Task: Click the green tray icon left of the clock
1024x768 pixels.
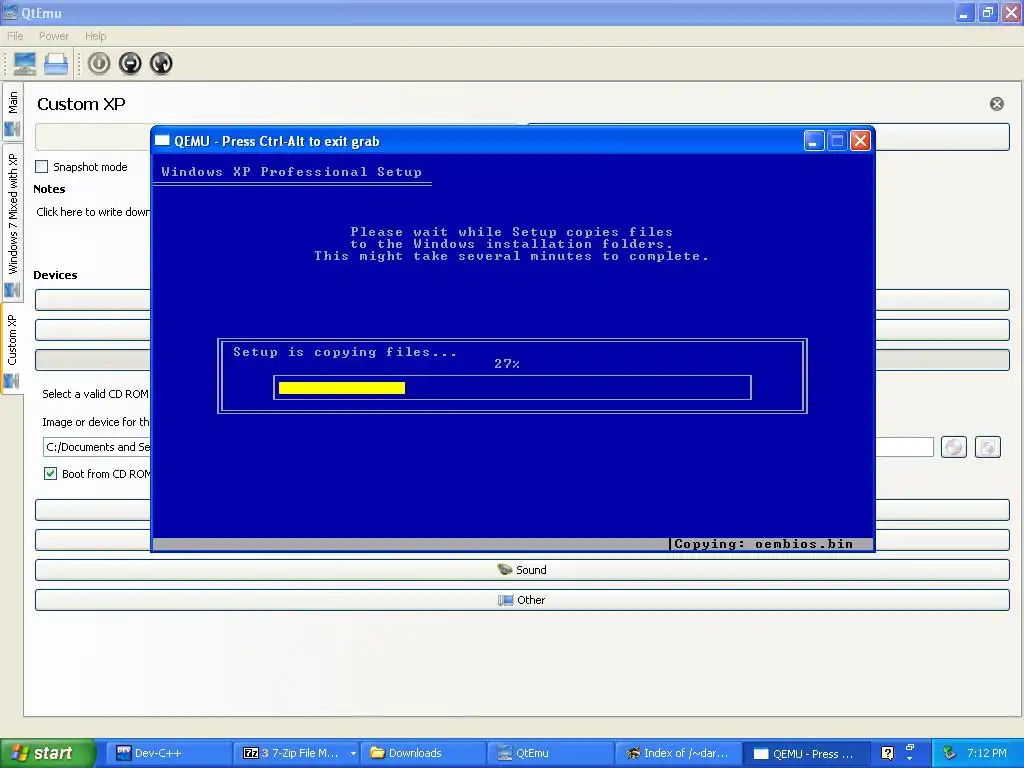Action: point(950,753)
